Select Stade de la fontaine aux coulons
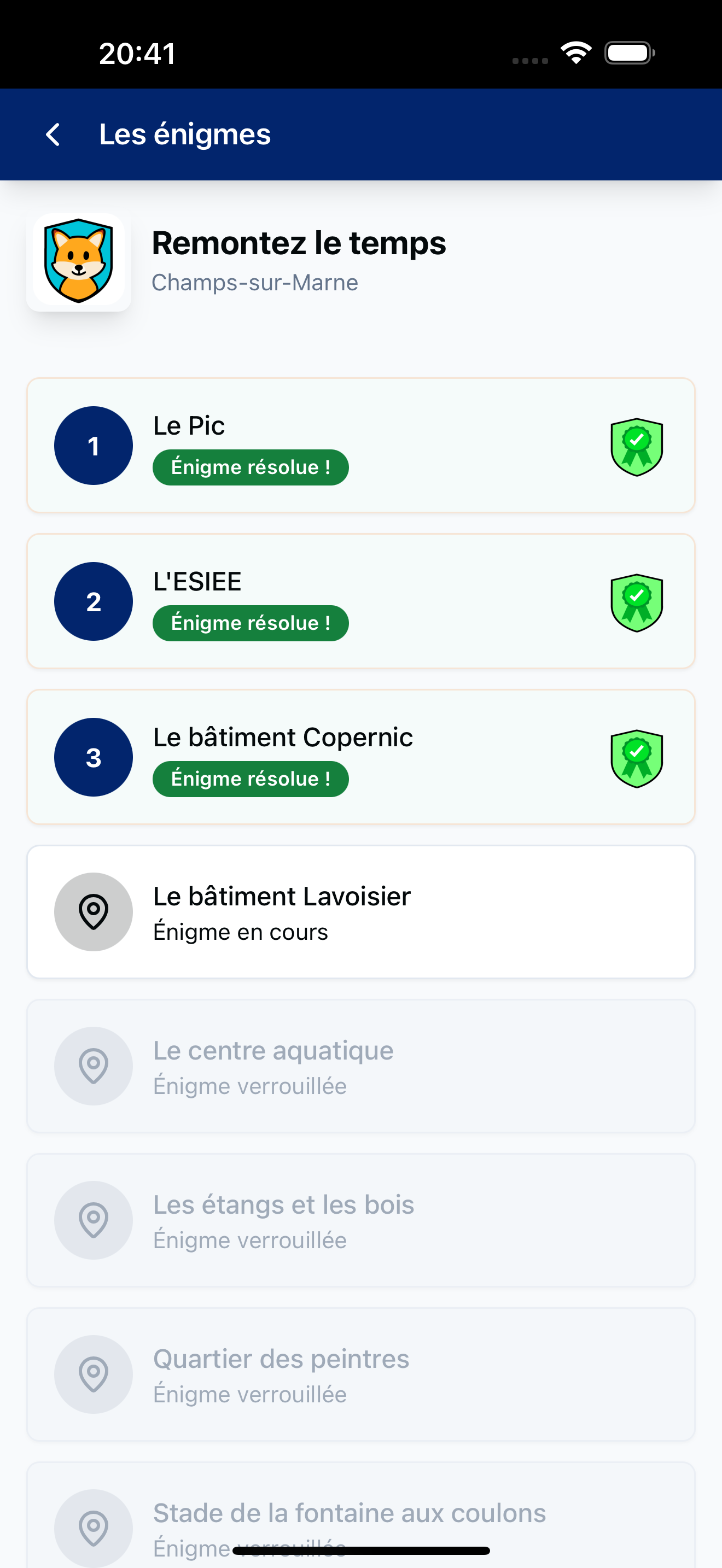The height and width of the screenshot is (1568, 722). (349, 1513)
